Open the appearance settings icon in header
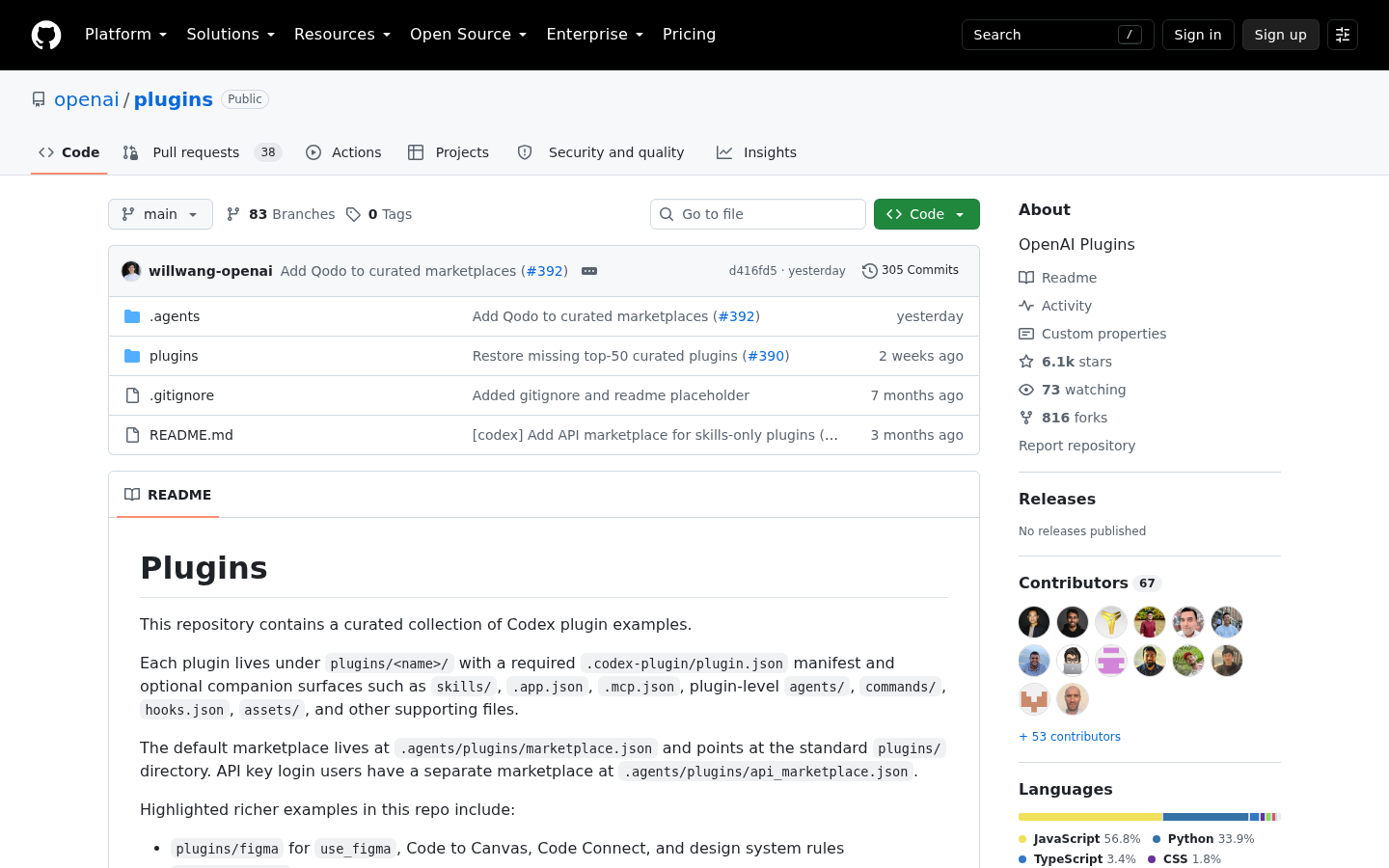1389x868 pixels. coord(1343,35)
